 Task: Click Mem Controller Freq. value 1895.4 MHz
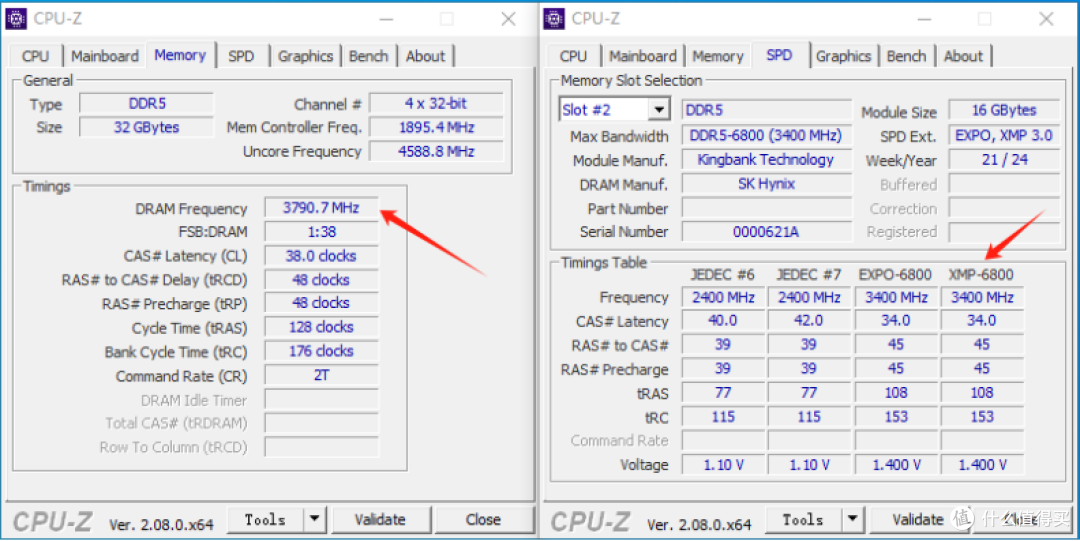point(437,127)
